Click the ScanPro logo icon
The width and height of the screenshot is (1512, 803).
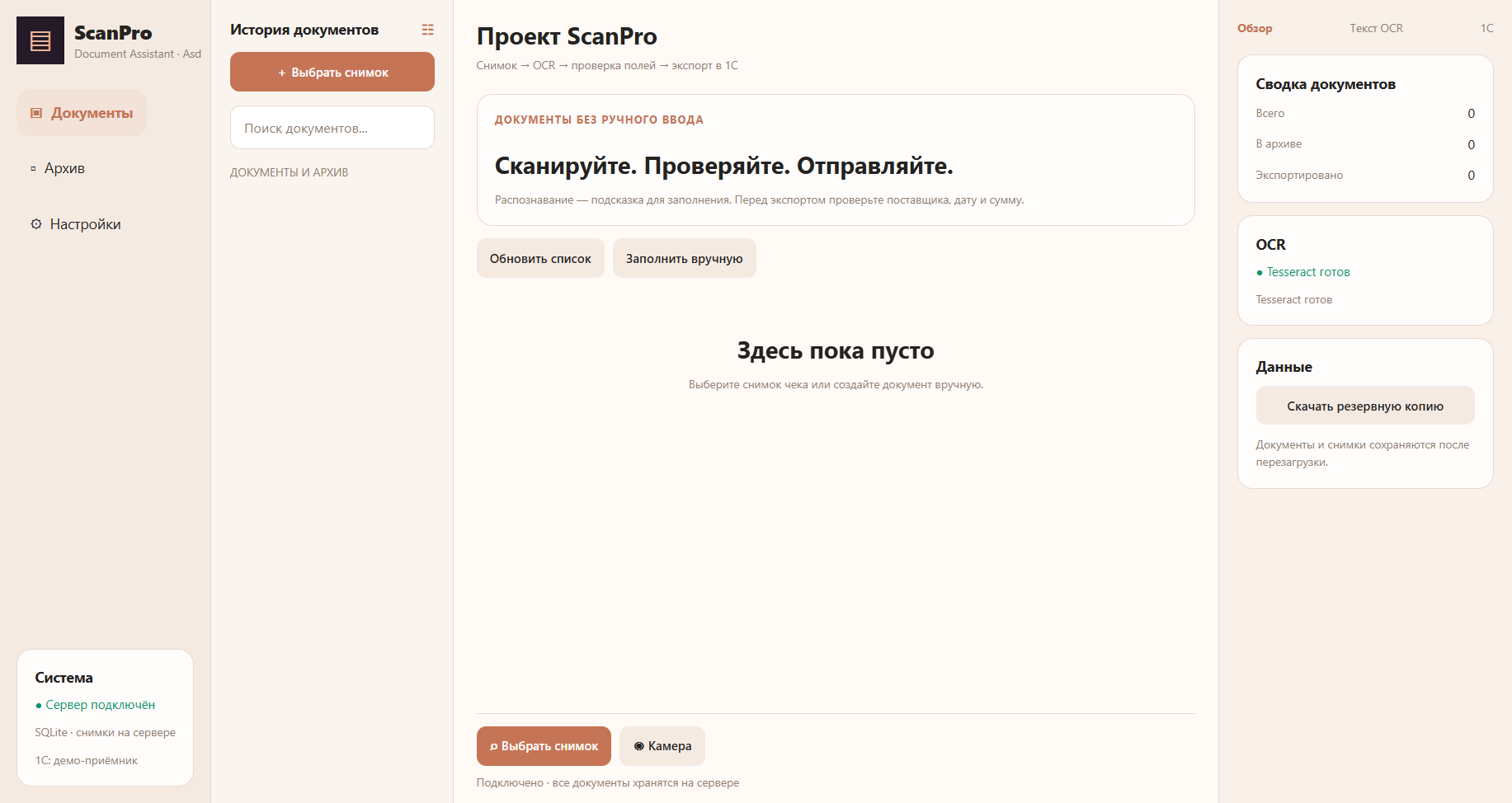(x=40, y=40)
